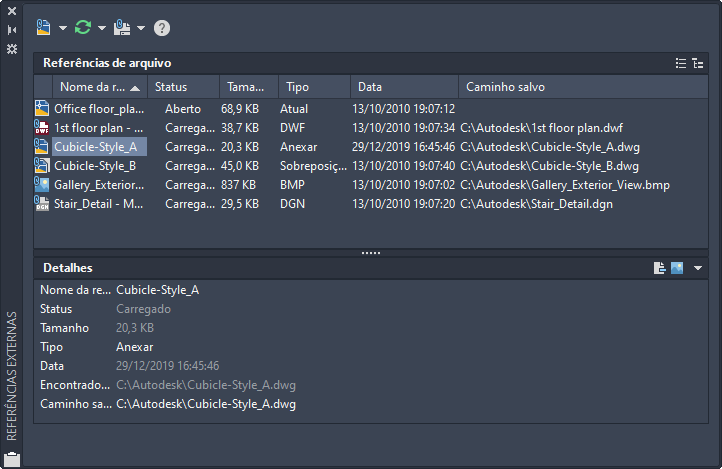722x469 pixels.
Task: Switch file references to Tree View
Action: tap(697, 63)
